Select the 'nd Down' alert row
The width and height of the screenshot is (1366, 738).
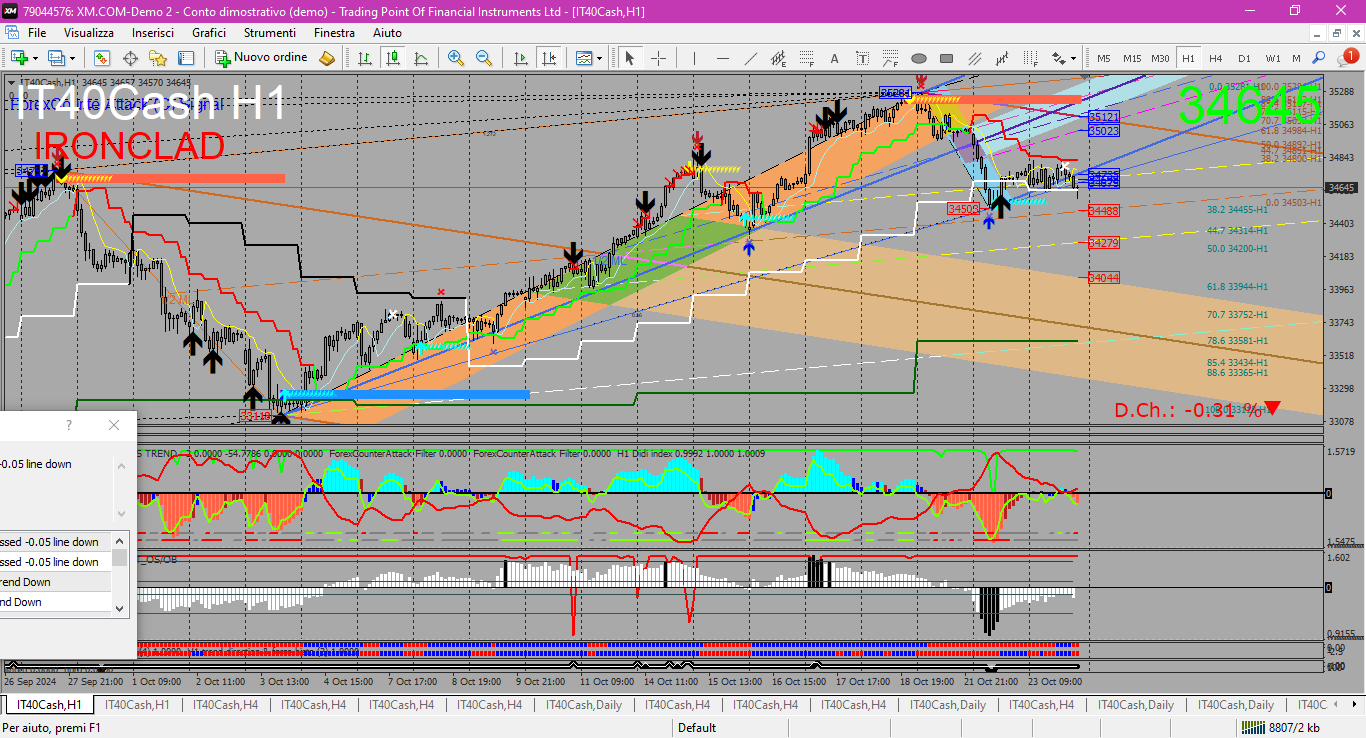(55, 602)
